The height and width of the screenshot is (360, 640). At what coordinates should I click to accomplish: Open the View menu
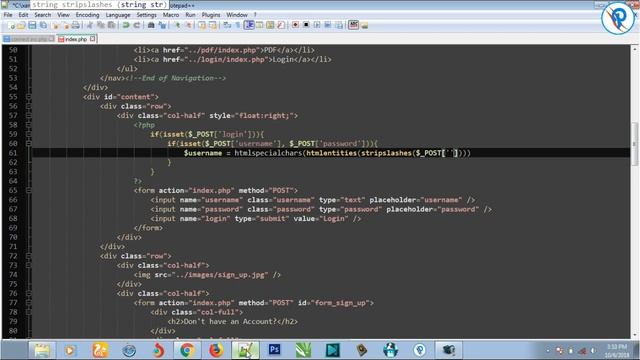(x=63, y=15)
